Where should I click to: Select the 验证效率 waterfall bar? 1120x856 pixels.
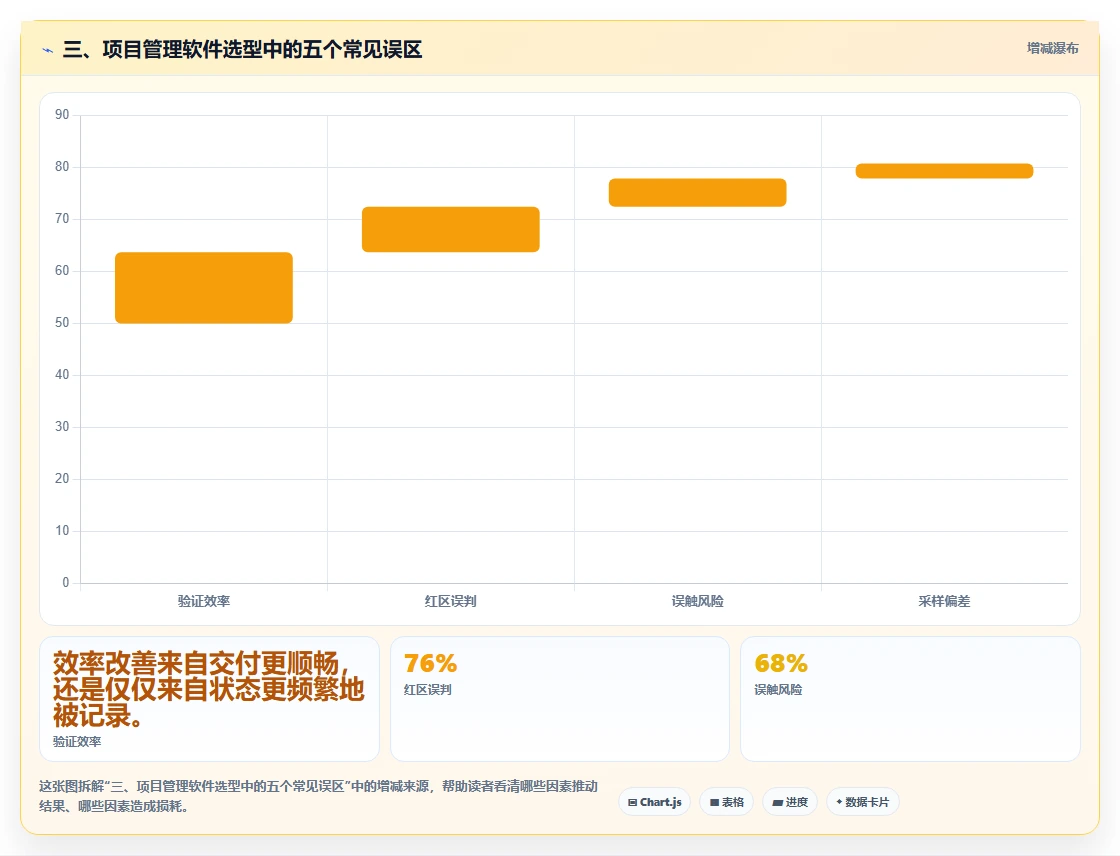[204, 288]
